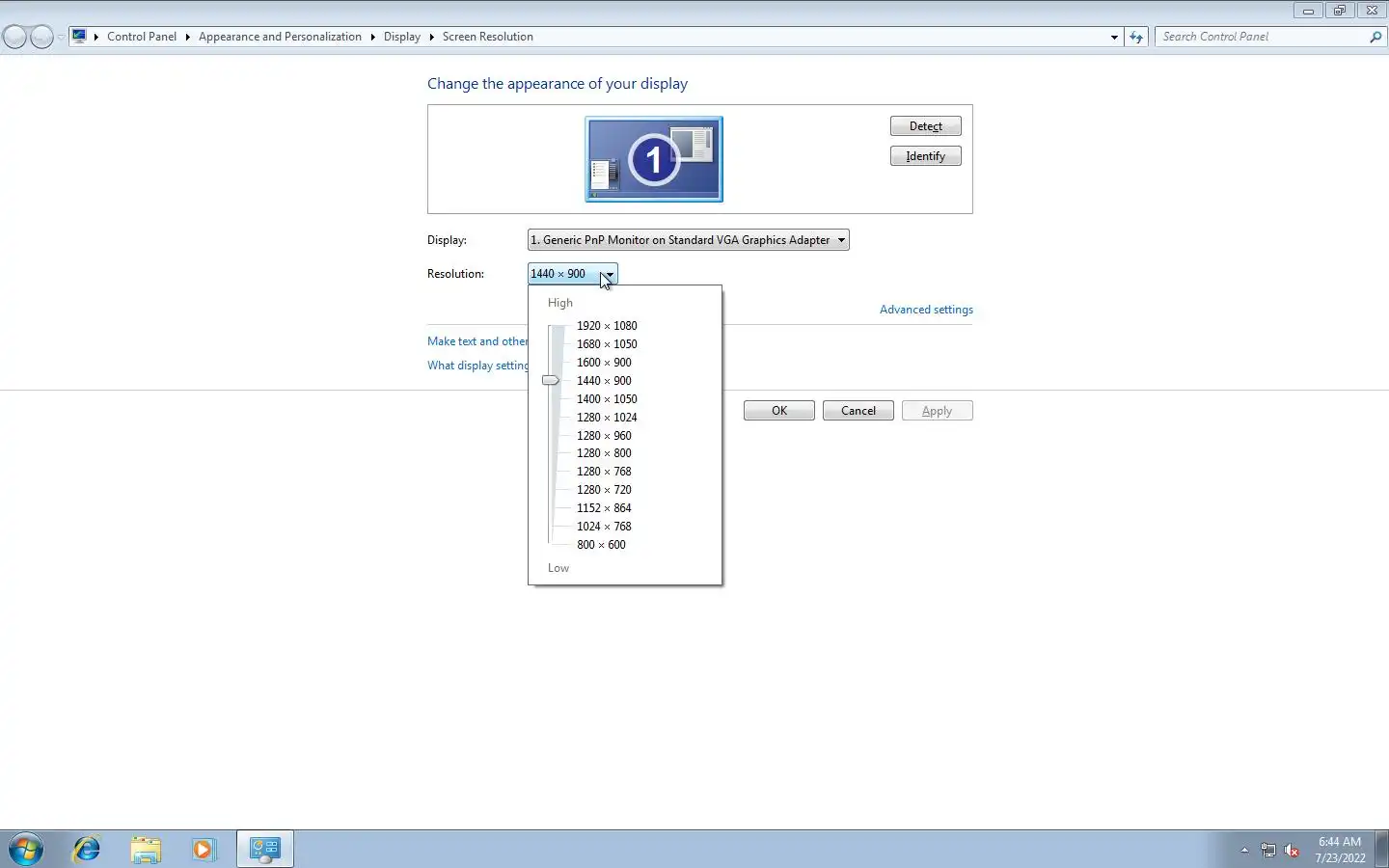The height and width of the screenshot is (868, 1389).
Task: Restore down the Screen Resolution window
Action: pos(1339,11)
